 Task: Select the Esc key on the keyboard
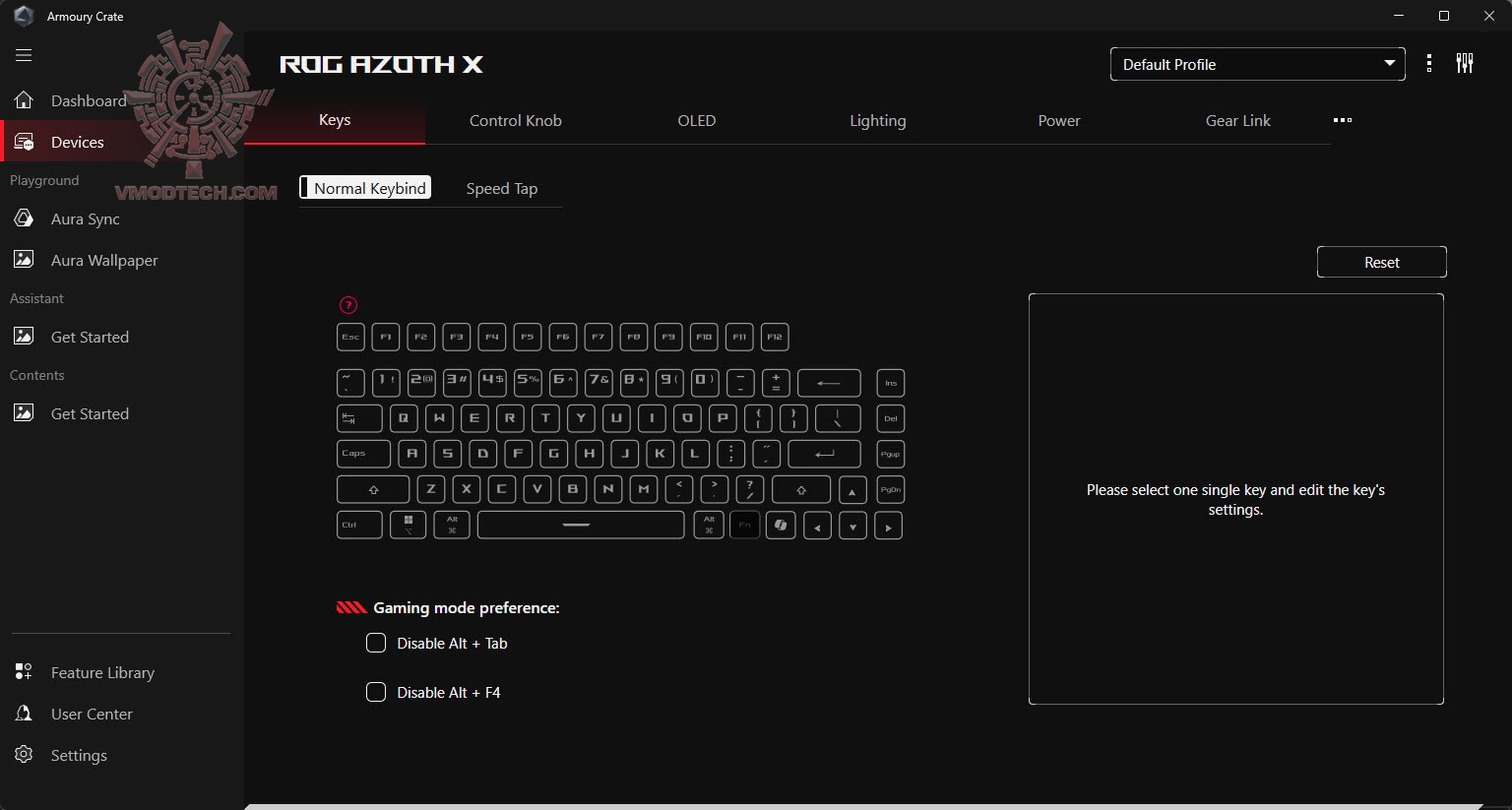(350, 337)
